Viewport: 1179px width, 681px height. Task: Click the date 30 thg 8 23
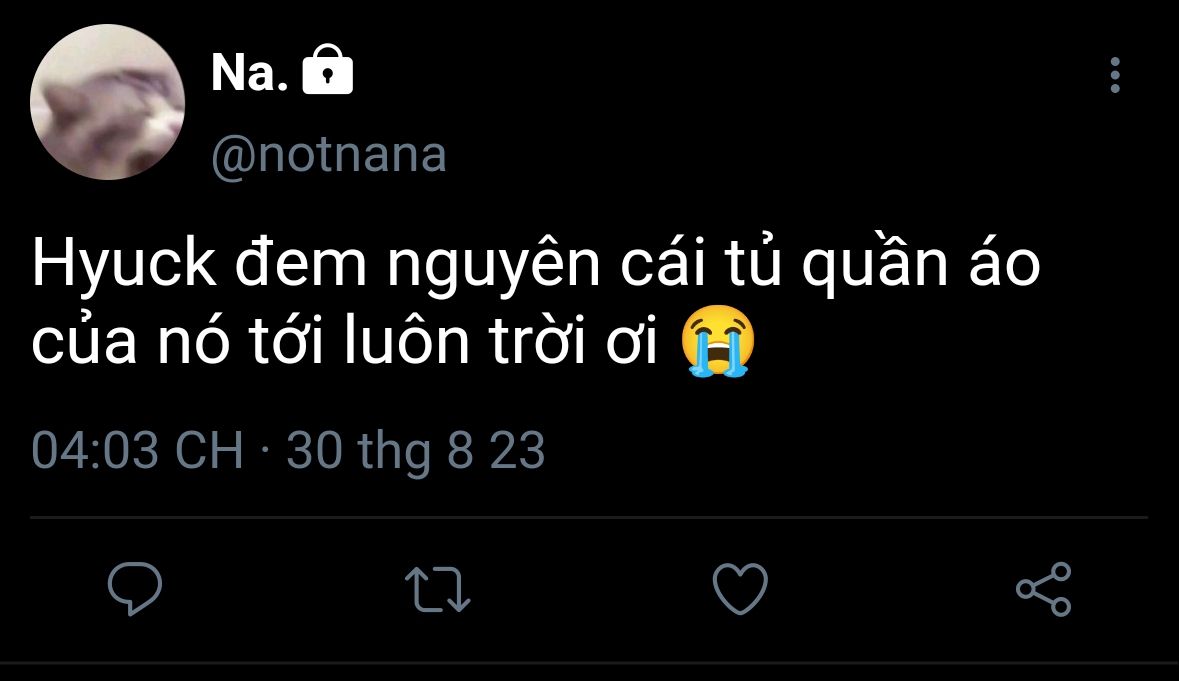click(415, 450)
